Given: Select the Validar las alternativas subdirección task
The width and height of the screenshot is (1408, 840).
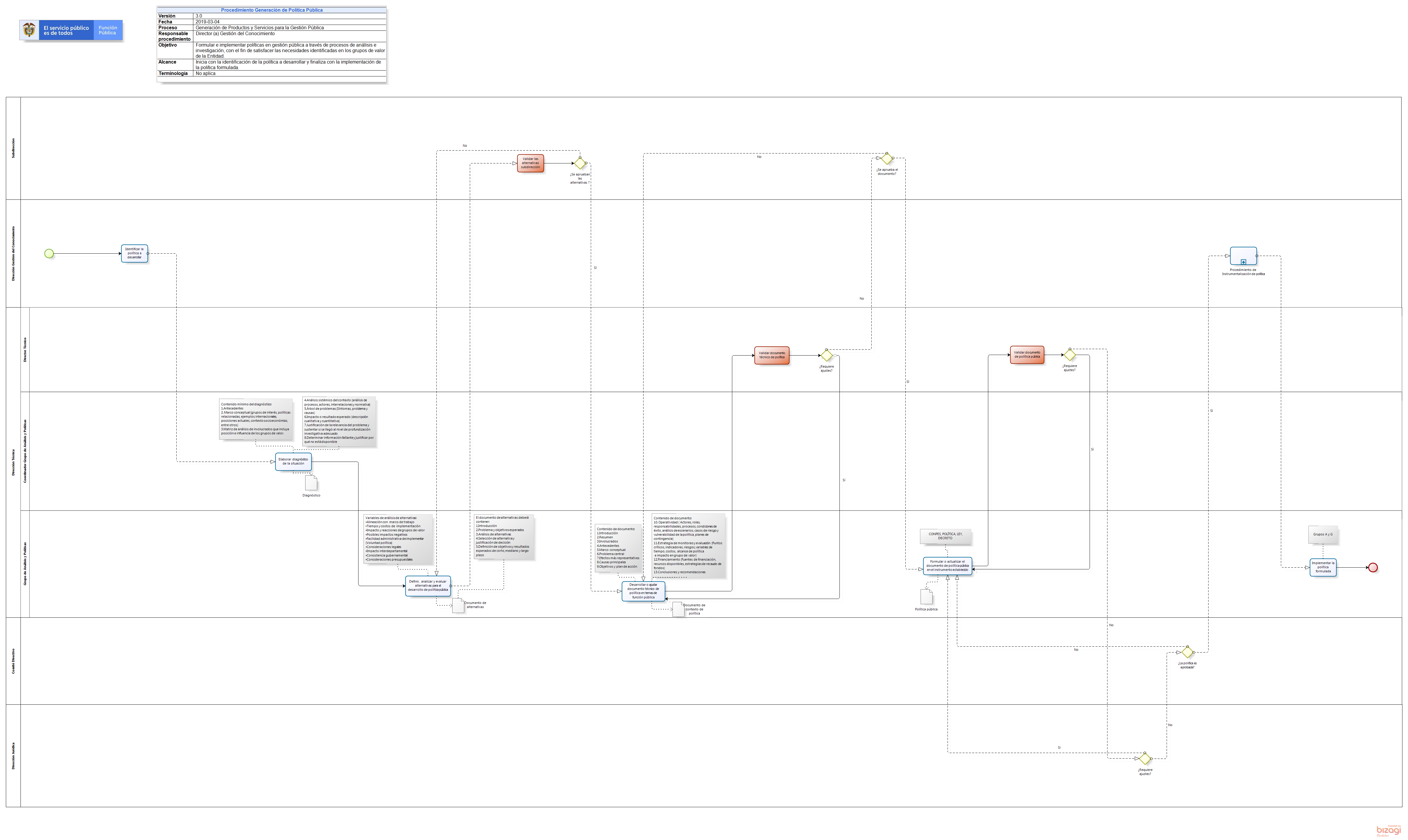Looking at the screenshot, I should click(x=530, y=163).
